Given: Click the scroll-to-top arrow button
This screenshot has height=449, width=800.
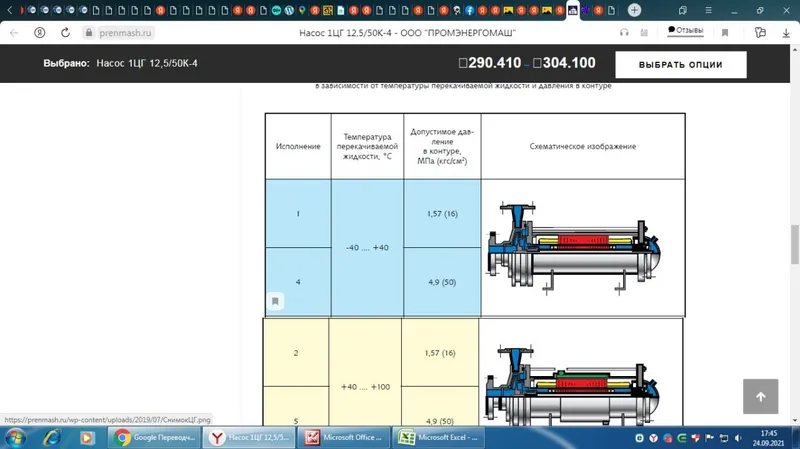Looking at the screenshot, I should [x=760, y=396].
